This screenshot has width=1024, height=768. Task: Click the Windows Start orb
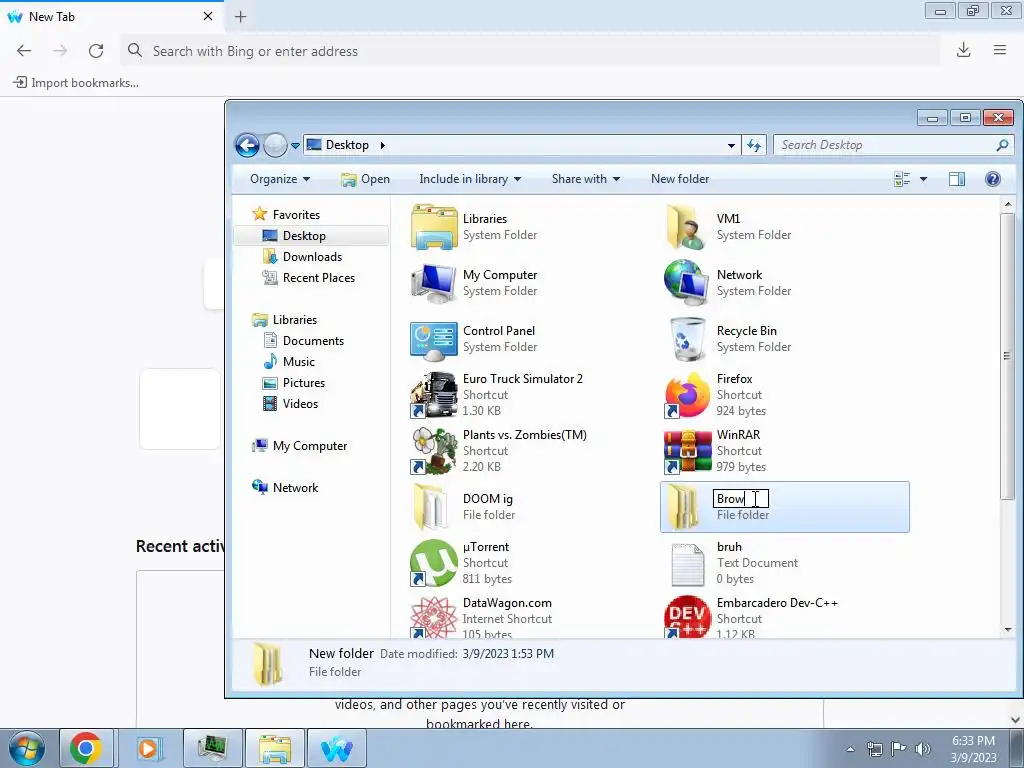click(x=27, y=748)
